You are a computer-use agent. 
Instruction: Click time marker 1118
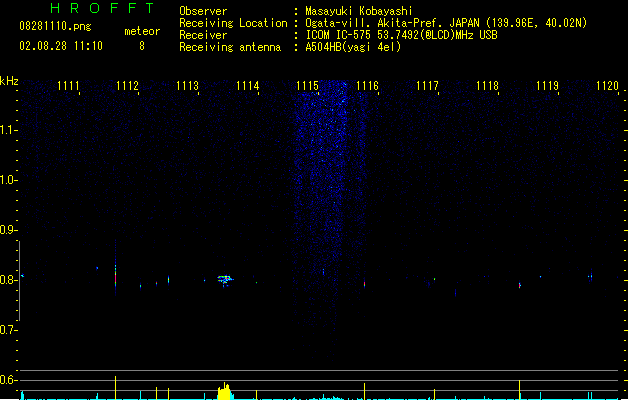click(x=487, y=86)
